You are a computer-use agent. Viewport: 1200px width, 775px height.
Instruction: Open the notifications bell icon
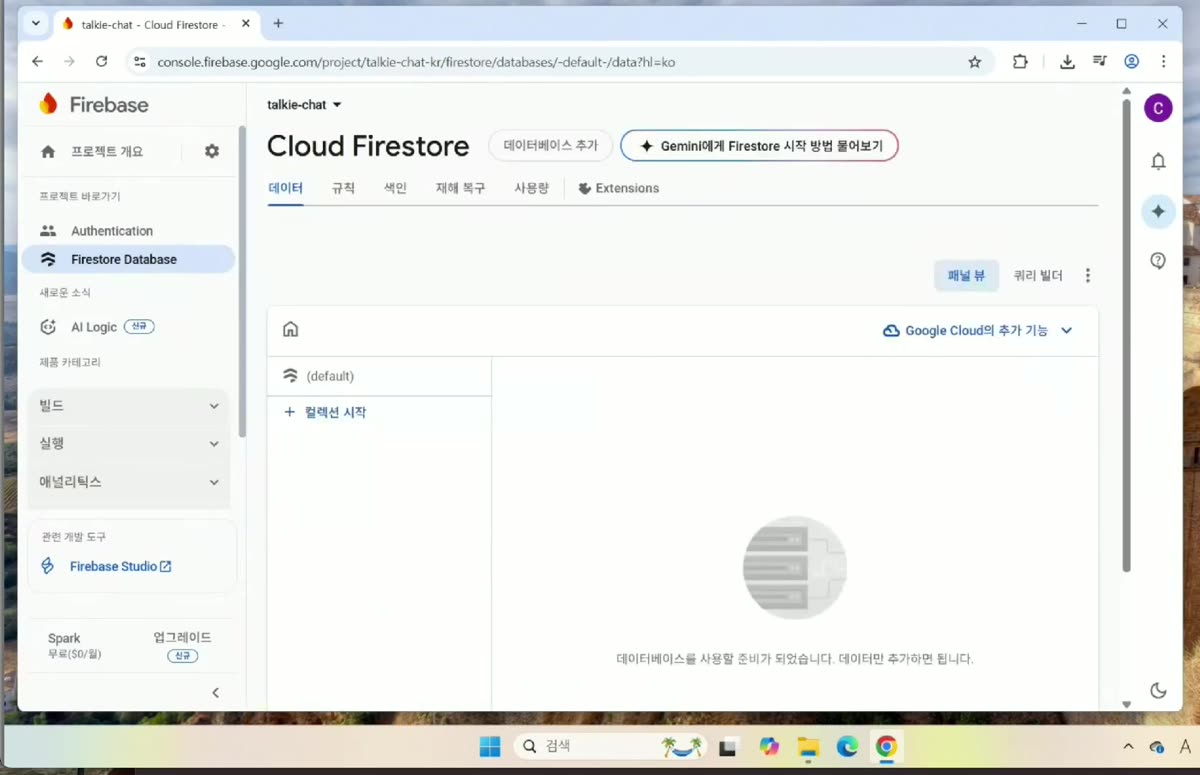click(x=1158, y=162)
